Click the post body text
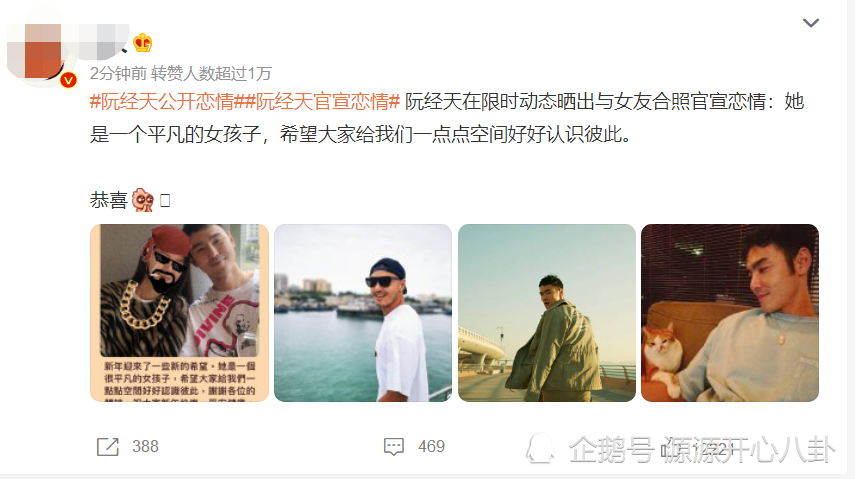855x479 pixels. (447, 118)
